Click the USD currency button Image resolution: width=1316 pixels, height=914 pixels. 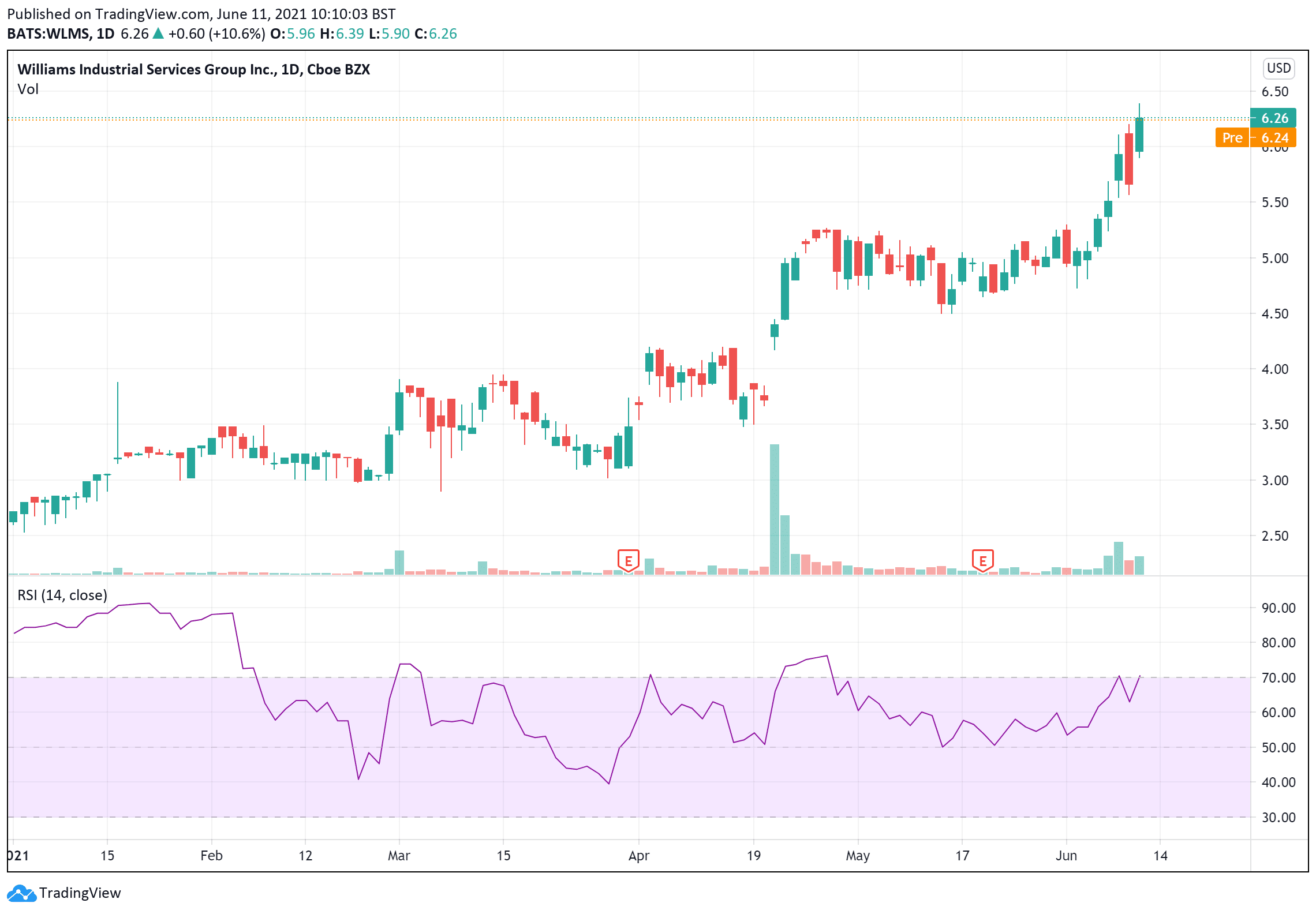(1278, 68)
